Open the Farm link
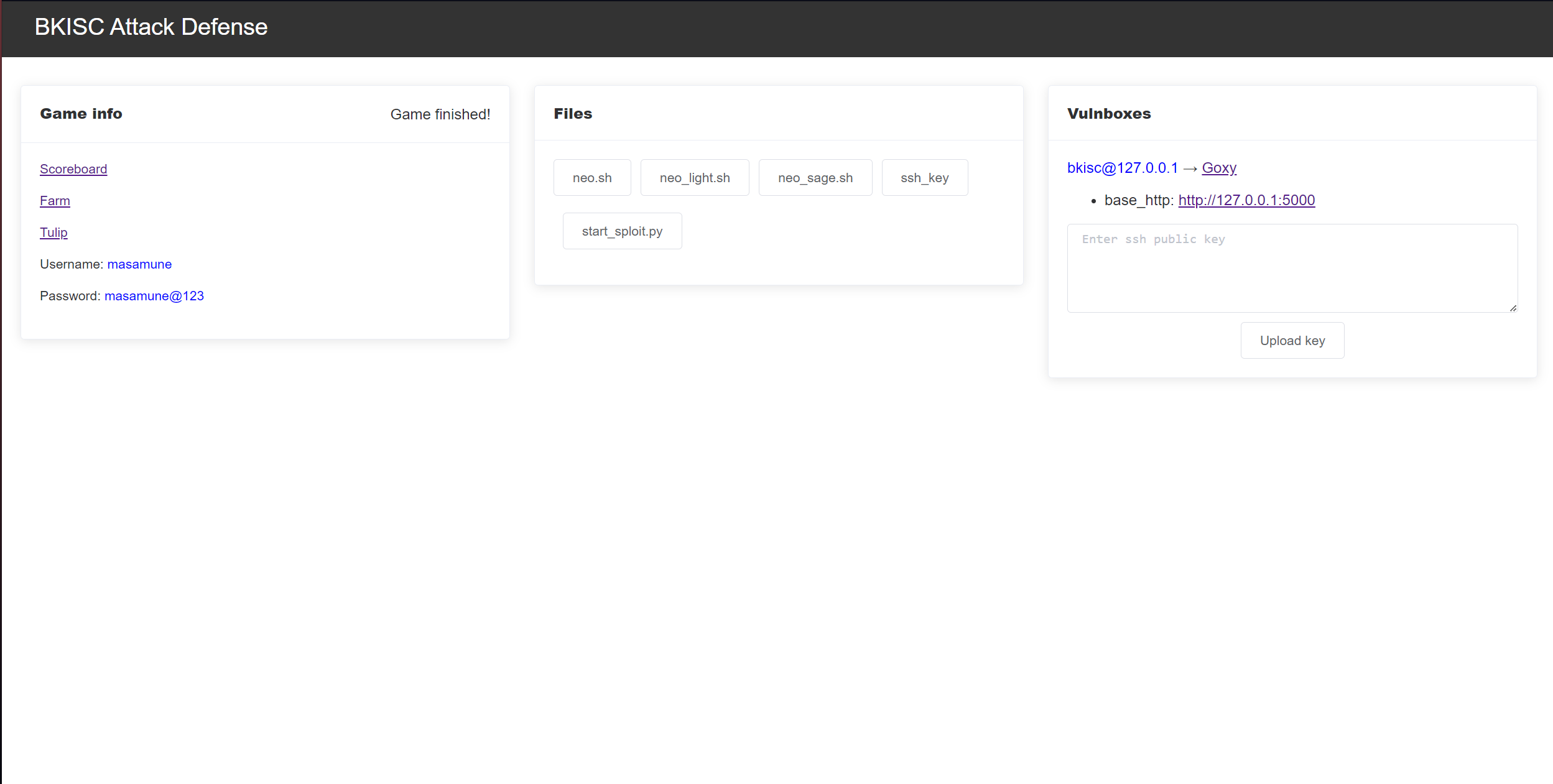The image size is (1553, 784). [55, 201]
